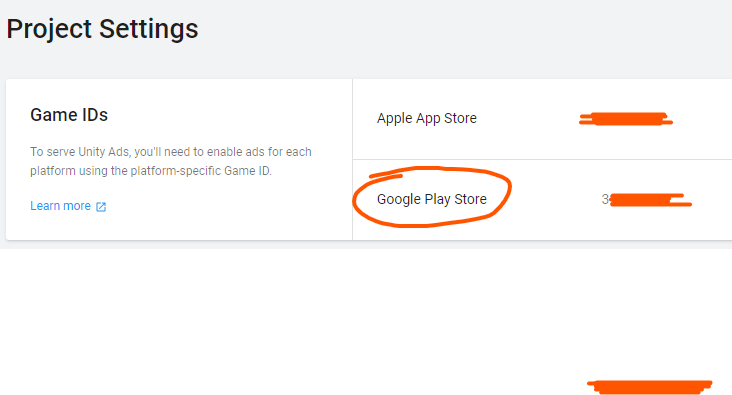Click the word 'Apple' in the first row
This screenshot has height=395, width=732.
[x=394, y=119]
